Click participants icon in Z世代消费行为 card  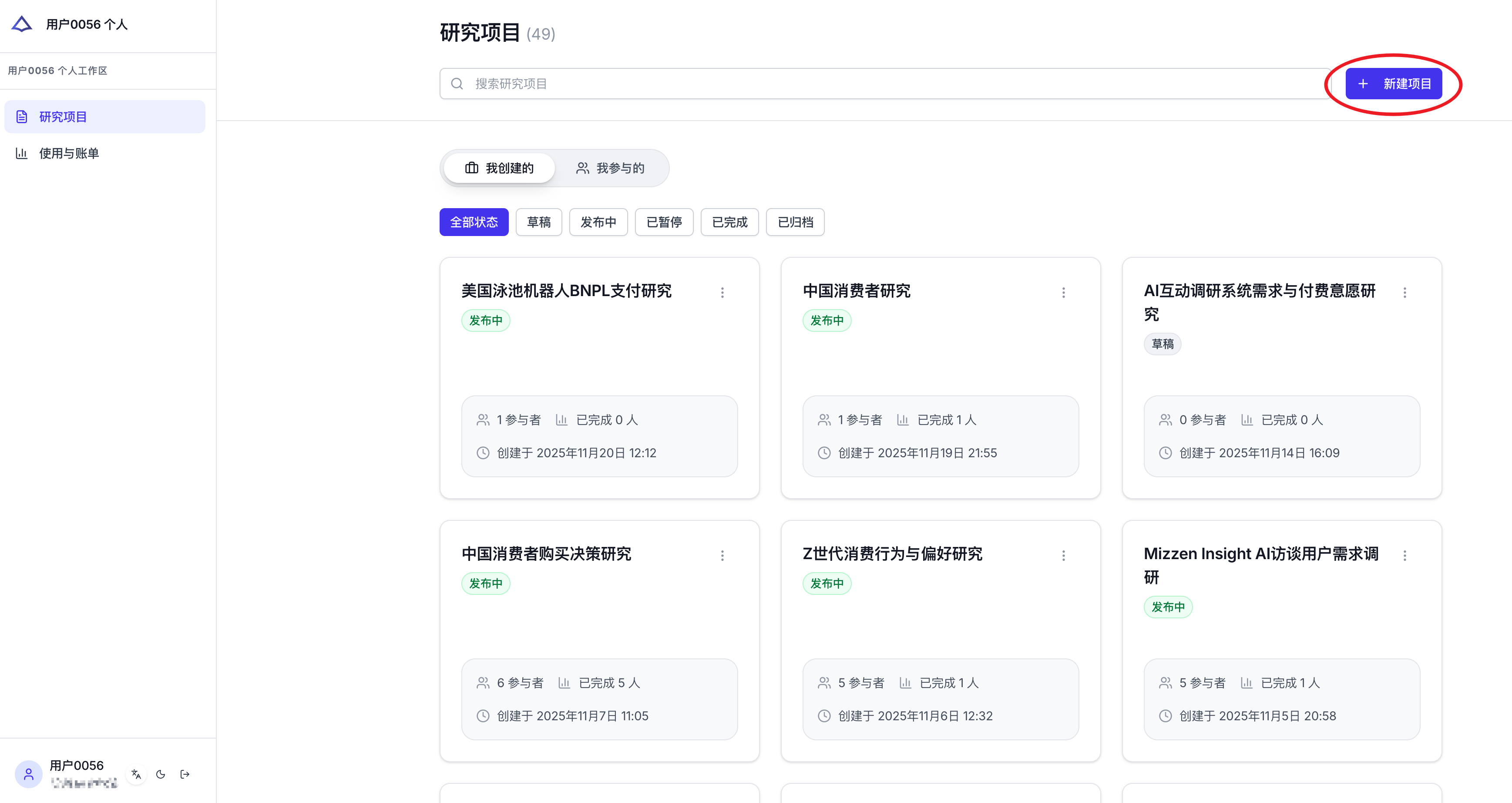point(824,682)
